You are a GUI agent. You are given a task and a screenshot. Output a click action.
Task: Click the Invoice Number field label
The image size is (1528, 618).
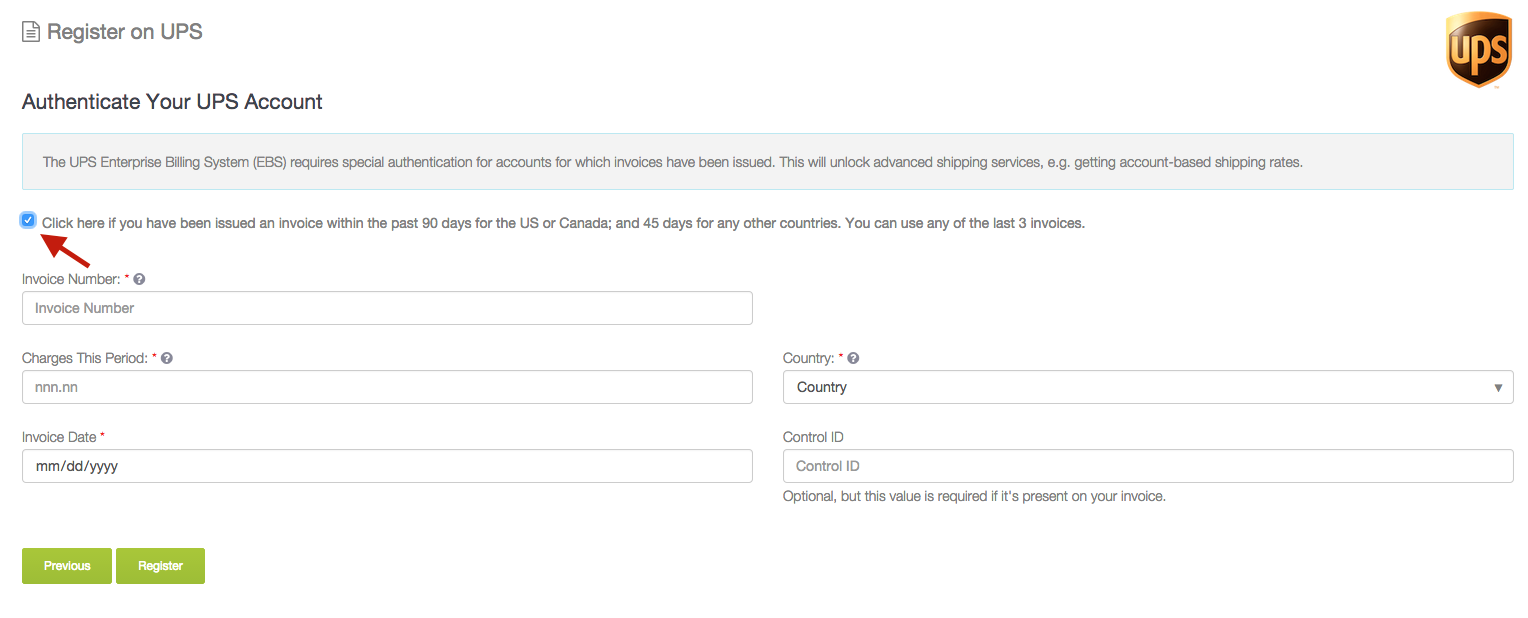71,279
